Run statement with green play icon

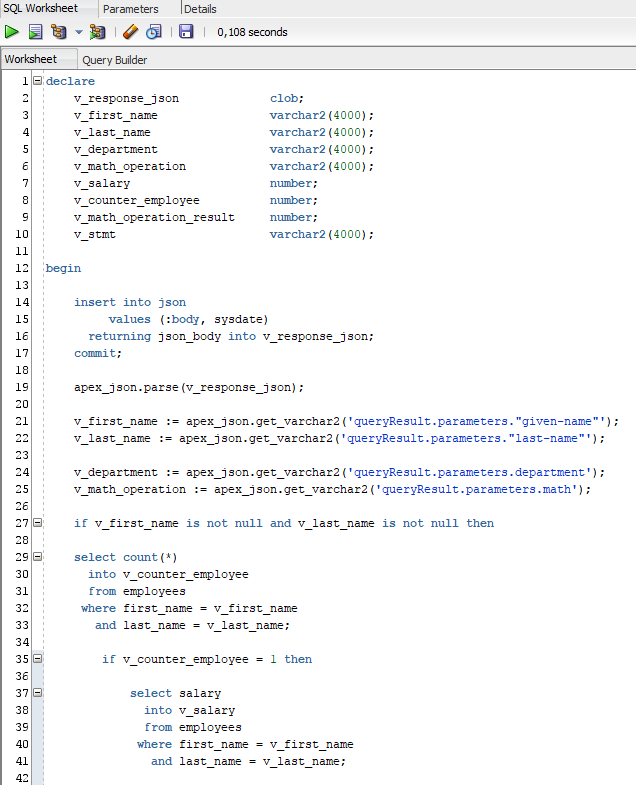tap(11, 32)
